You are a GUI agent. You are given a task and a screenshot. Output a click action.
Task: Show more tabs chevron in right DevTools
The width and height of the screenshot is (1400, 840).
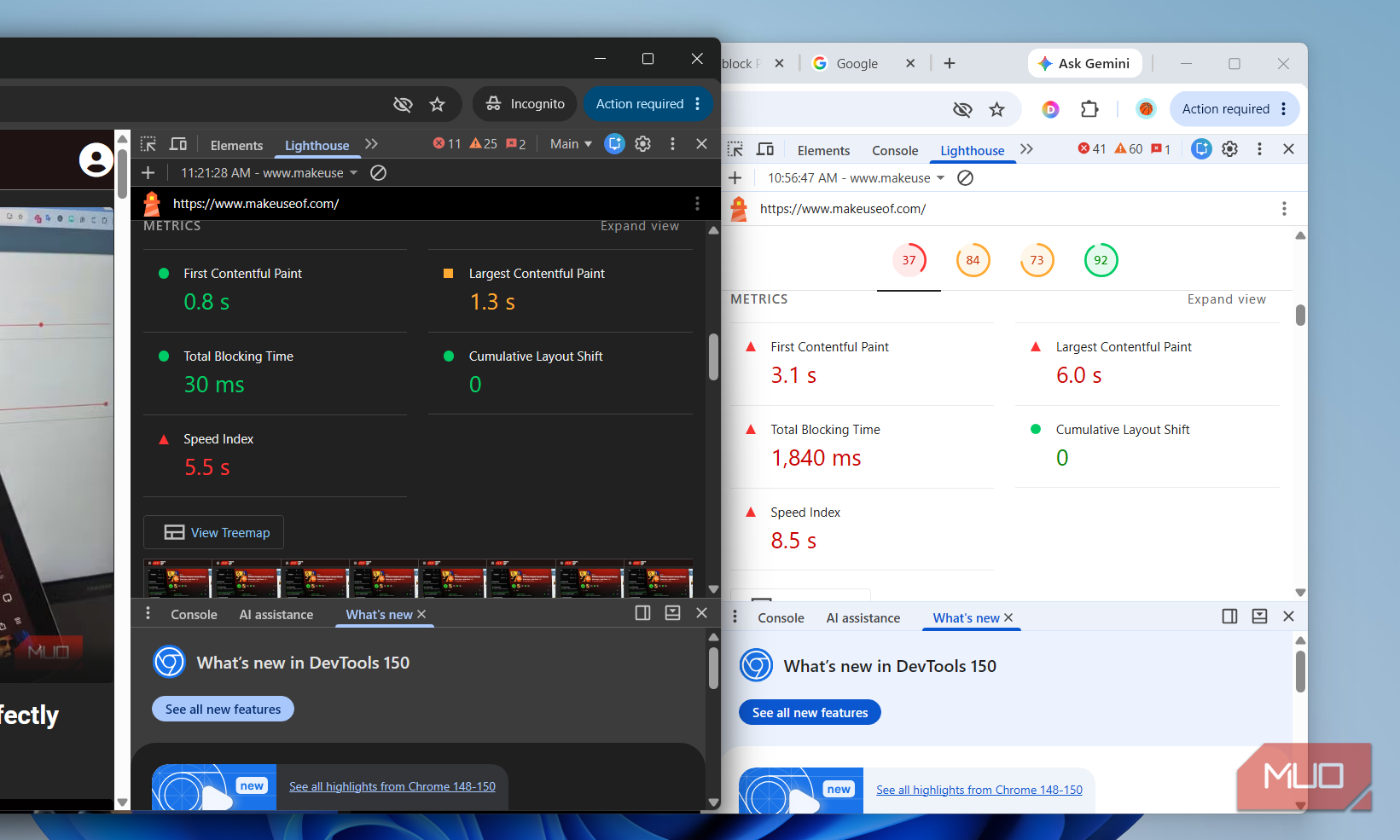1026,149
